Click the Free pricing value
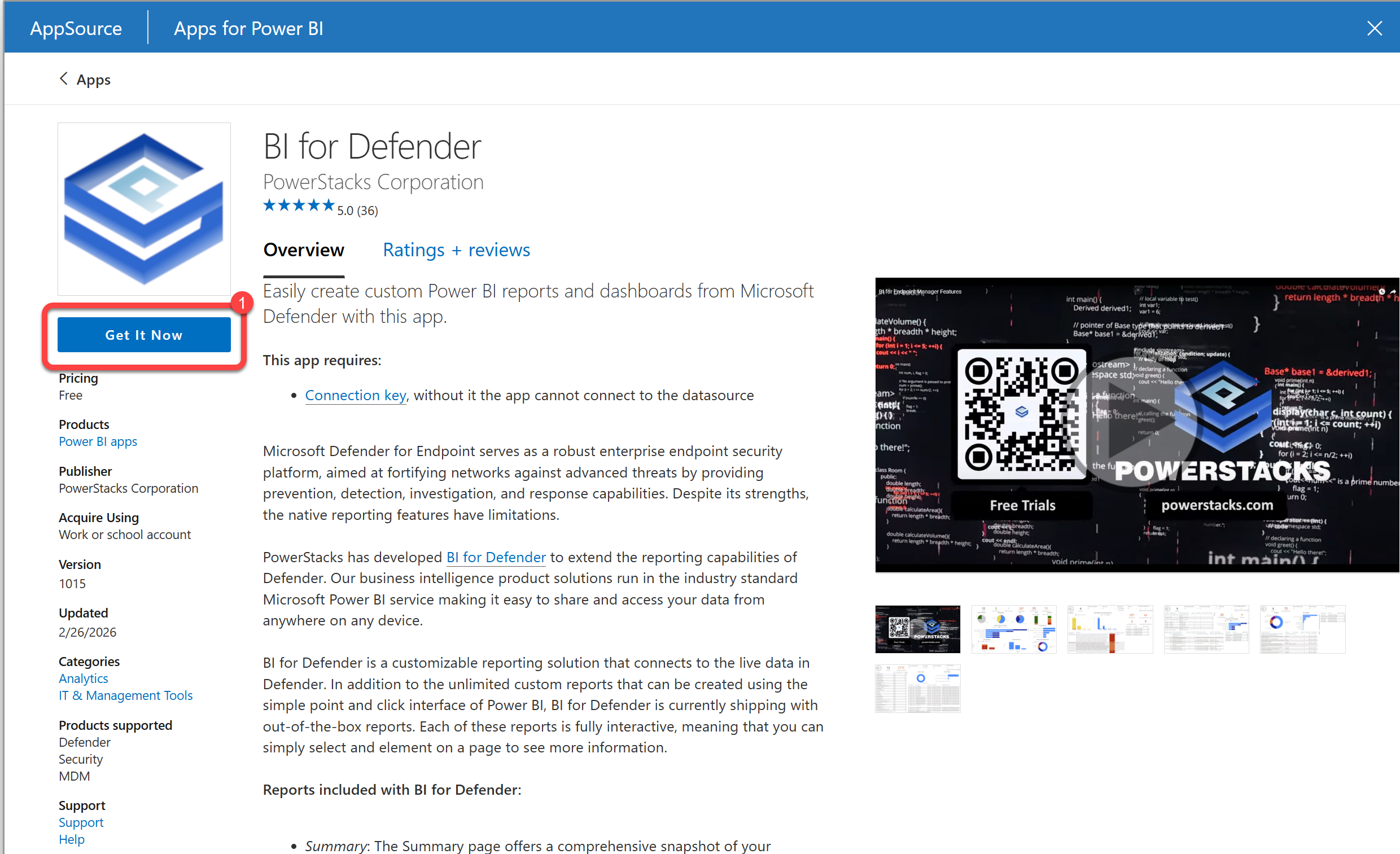The height and width of the screenshot is (854, 1400). point(71,395)
